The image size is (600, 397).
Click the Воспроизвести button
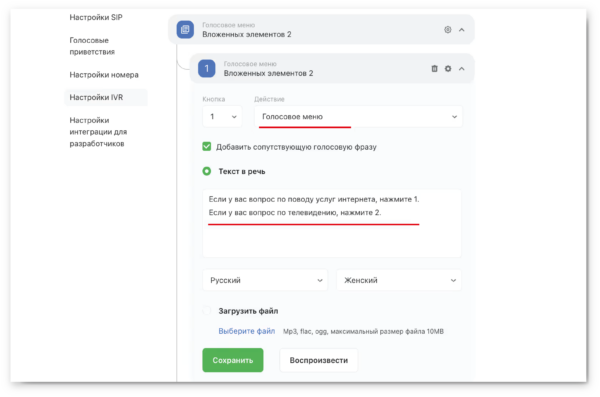point(319,360)
